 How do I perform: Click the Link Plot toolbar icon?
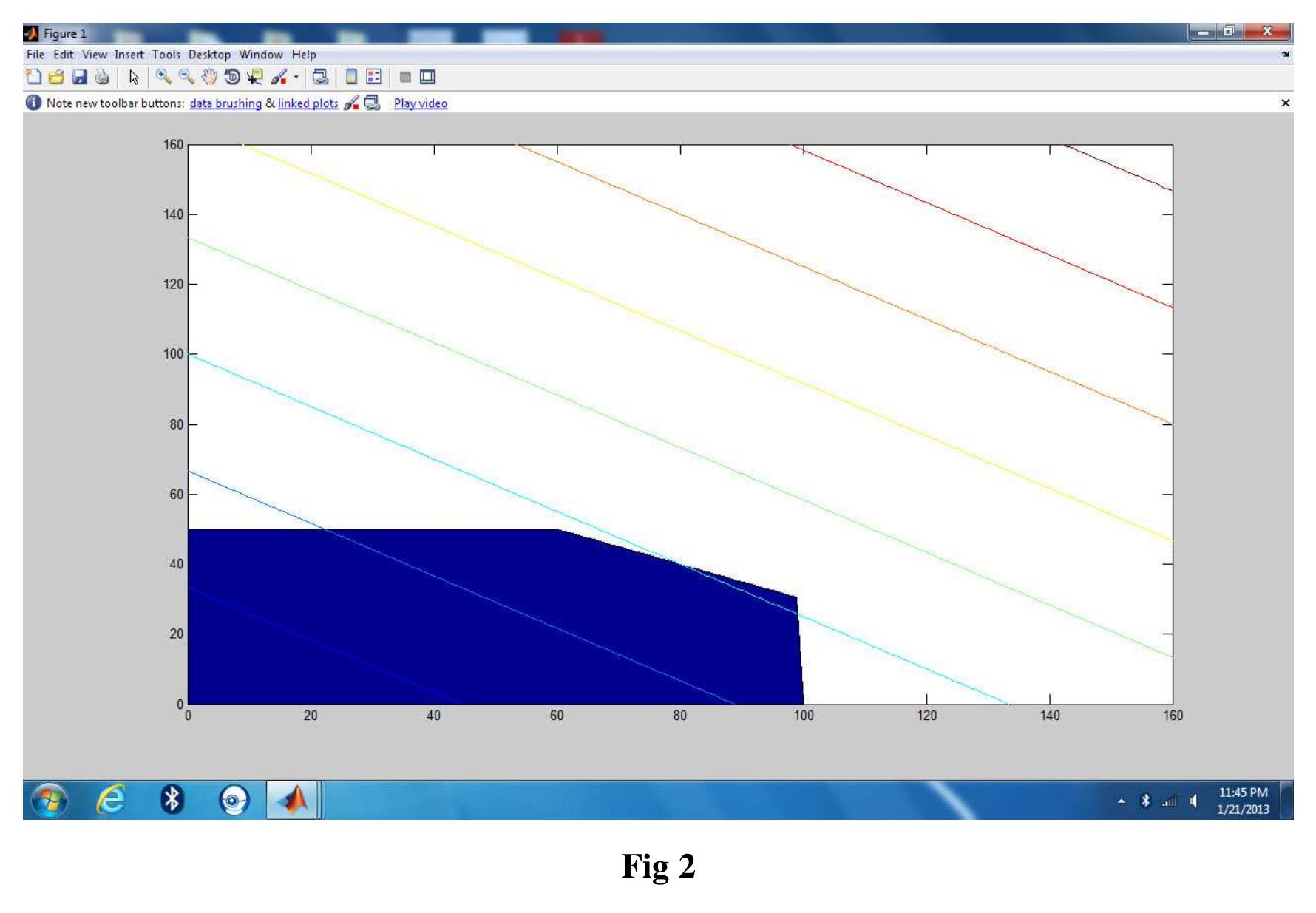(320, 77)
